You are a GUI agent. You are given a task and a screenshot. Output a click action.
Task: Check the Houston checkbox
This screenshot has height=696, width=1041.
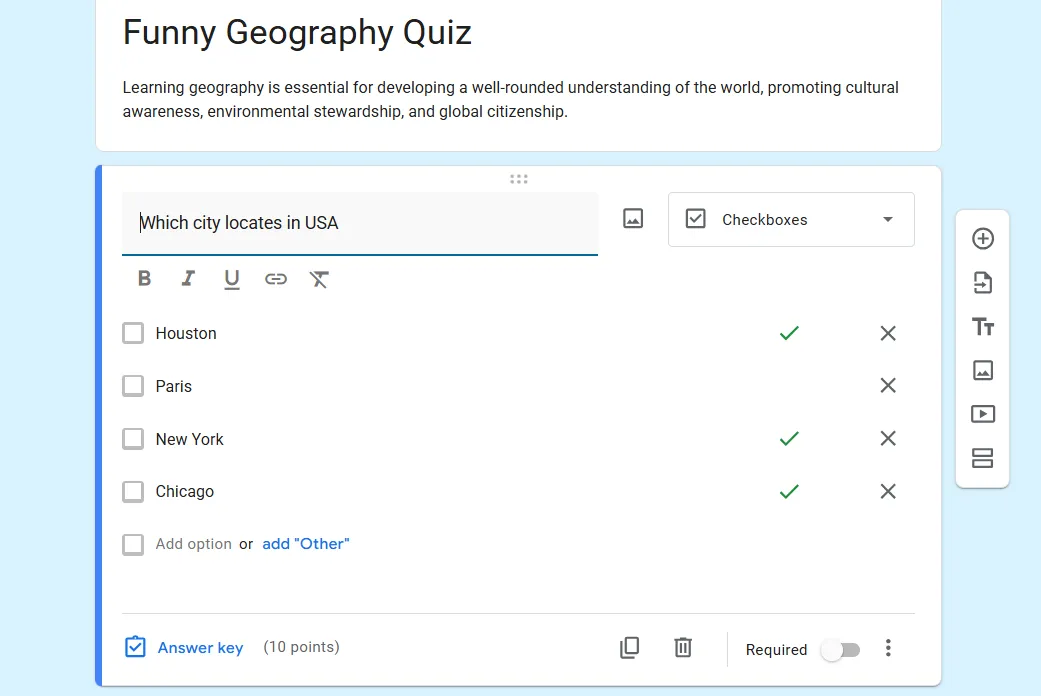point(133,333)
